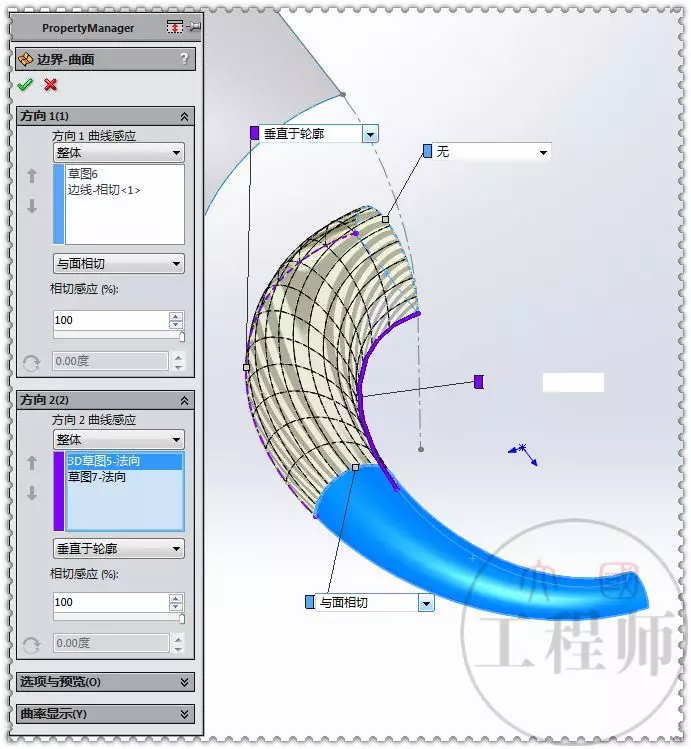The image size is (691, 749).
Task: Click direction 1 tangent influence slider handle
Action: (181, 337)
